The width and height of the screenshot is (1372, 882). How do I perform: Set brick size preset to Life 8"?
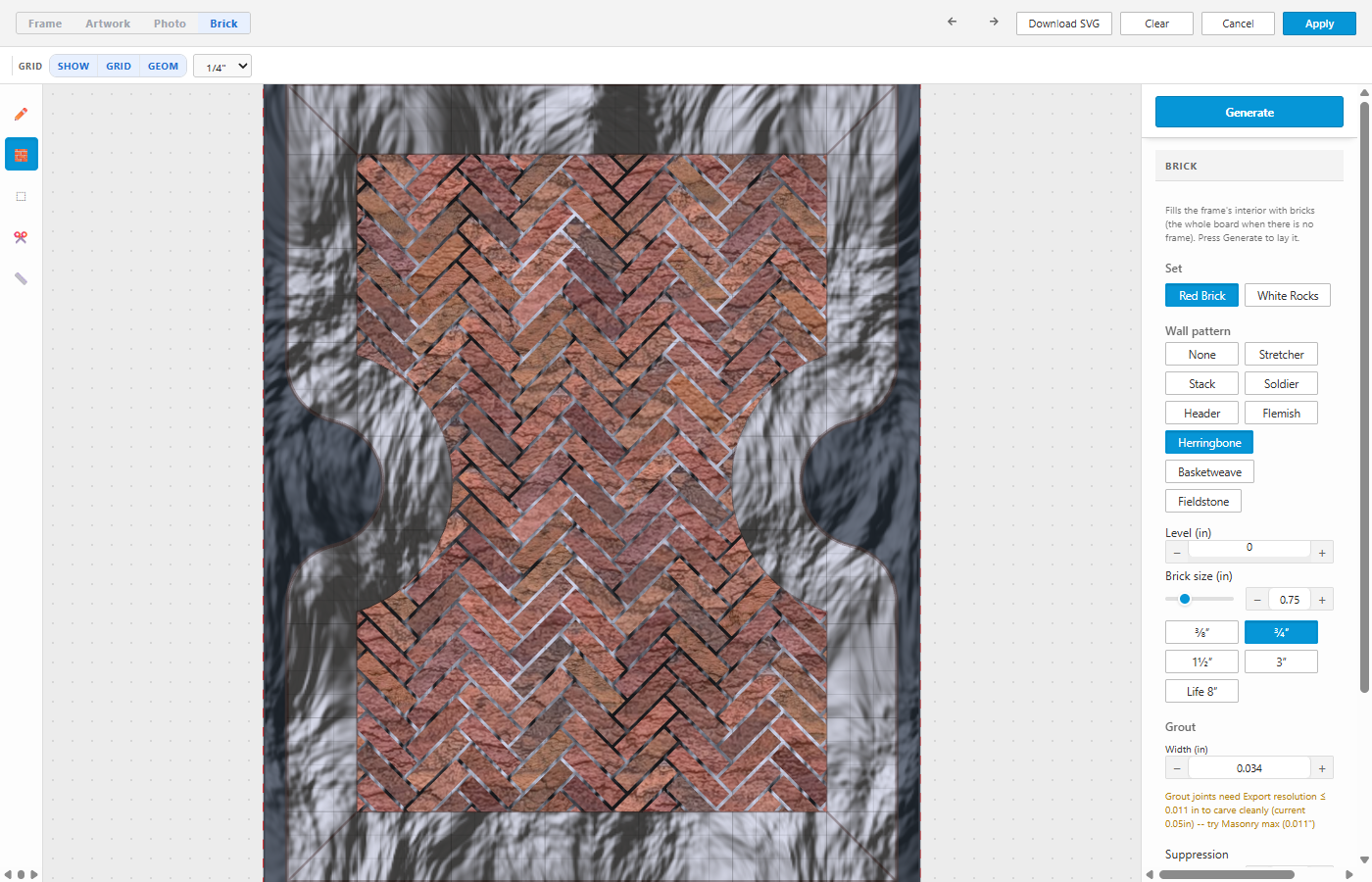pos(1201,692)
